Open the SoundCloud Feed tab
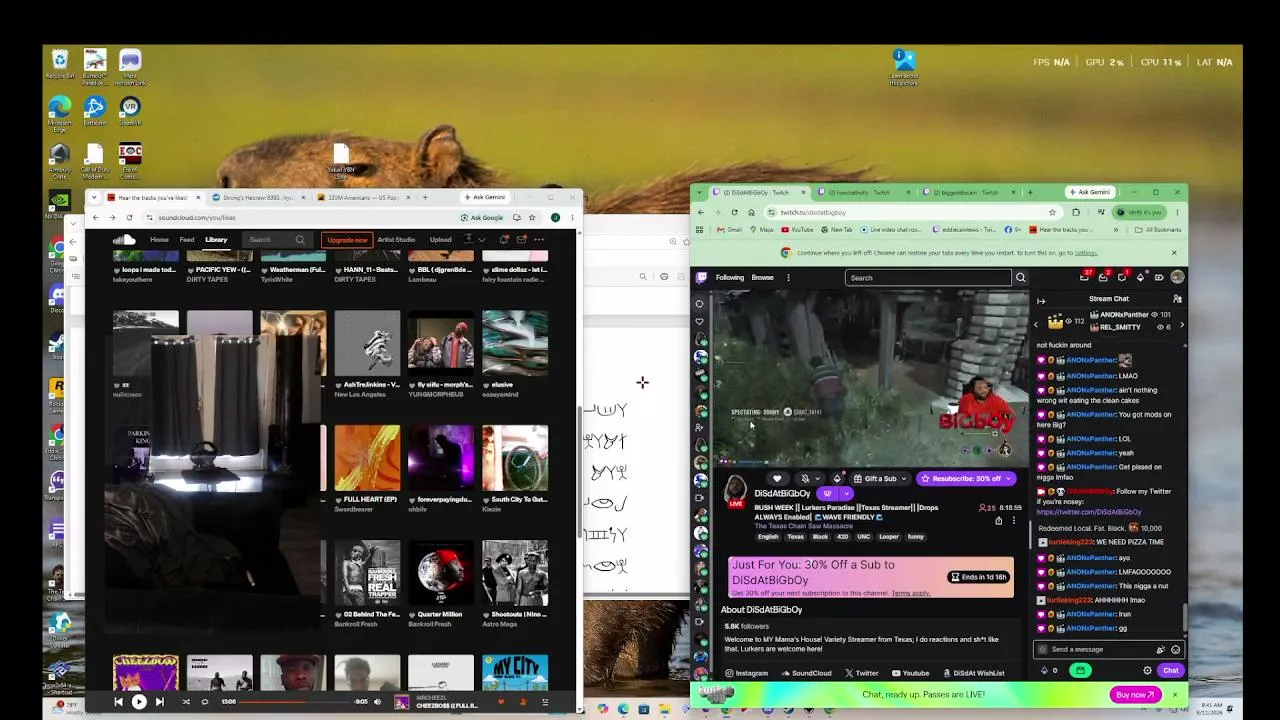 [187, 240]
